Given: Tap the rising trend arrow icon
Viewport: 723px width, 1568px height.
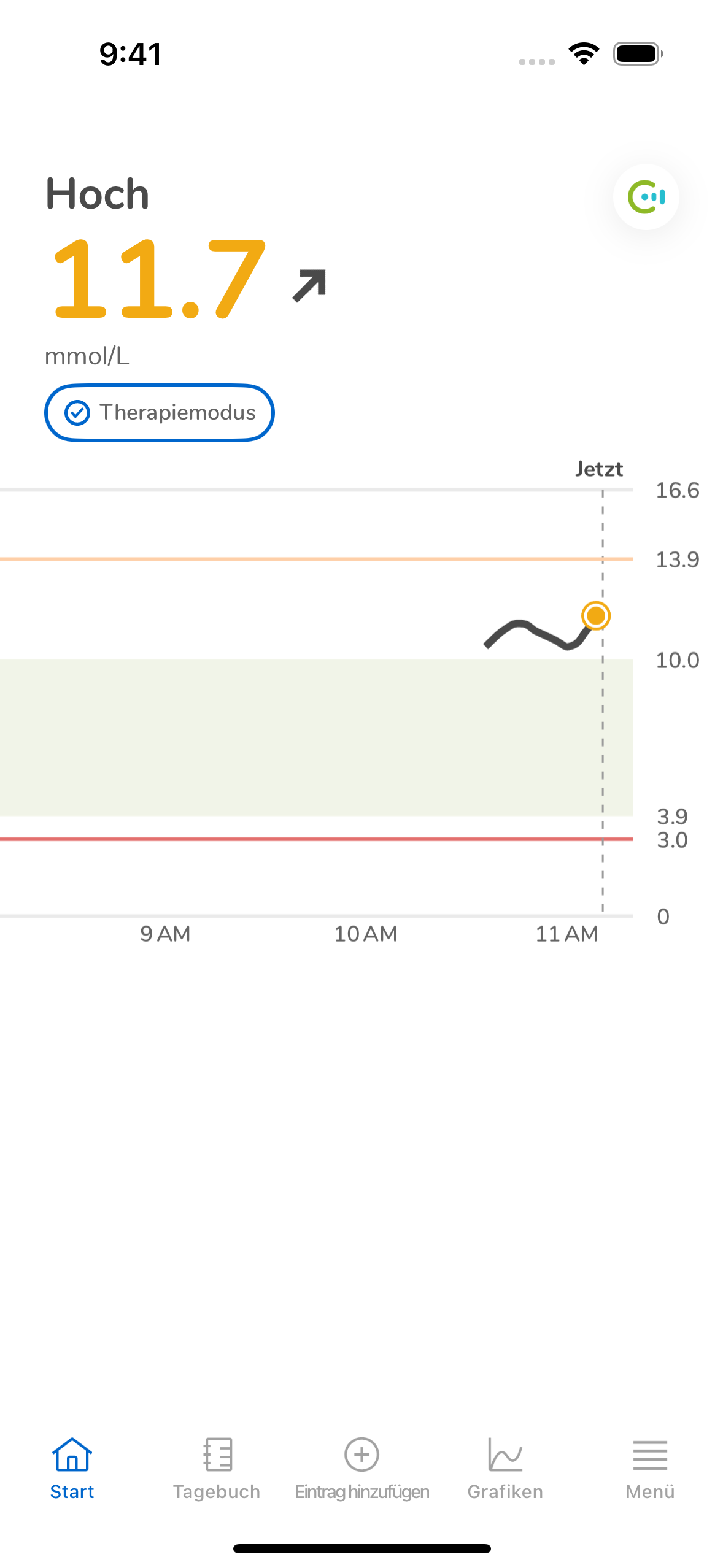Looking at the screenshot, I should pyautogui.click(x=309, y=285).
